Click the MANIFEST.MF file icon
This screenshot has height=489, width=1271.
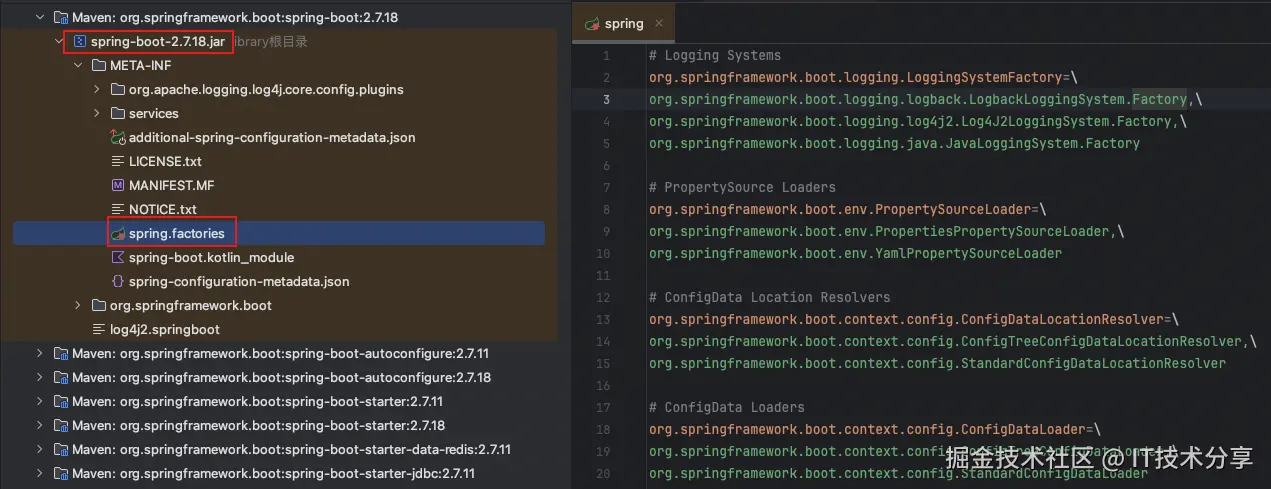tap(118, 185)
